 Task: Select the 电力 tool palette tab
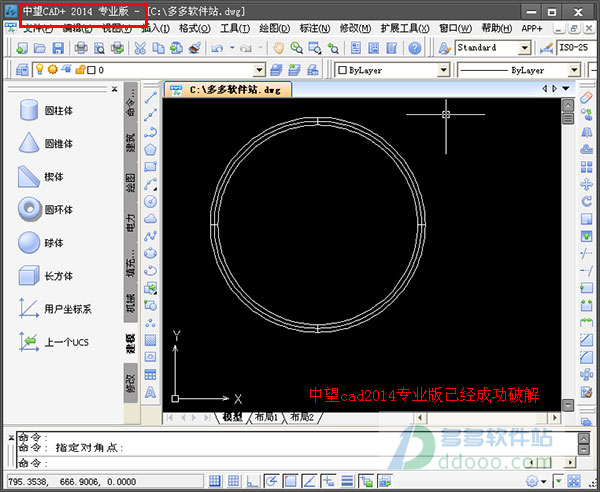click(130, 223)
